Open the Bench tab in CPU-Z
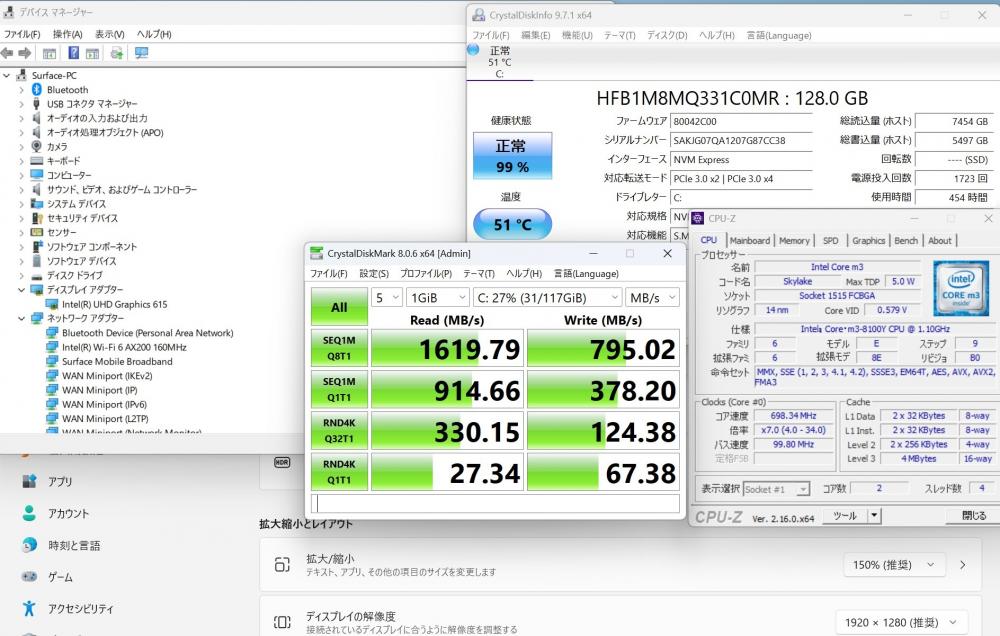 tap(906, 240)
